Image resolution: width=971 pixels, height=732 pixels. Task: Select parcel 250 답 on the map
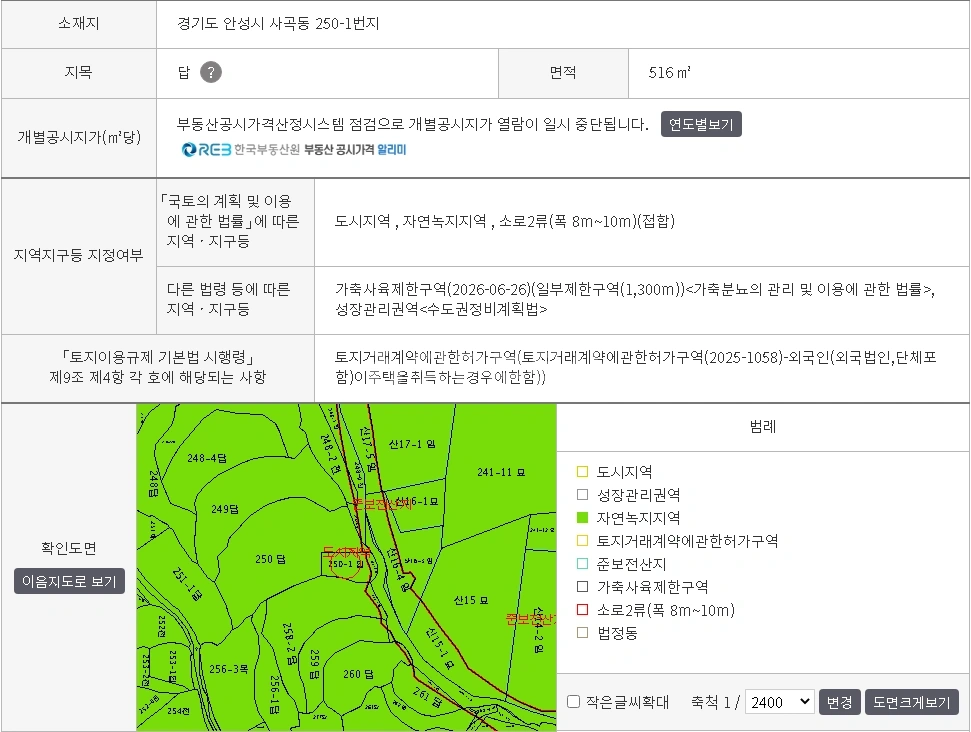[x=271, y=559]
